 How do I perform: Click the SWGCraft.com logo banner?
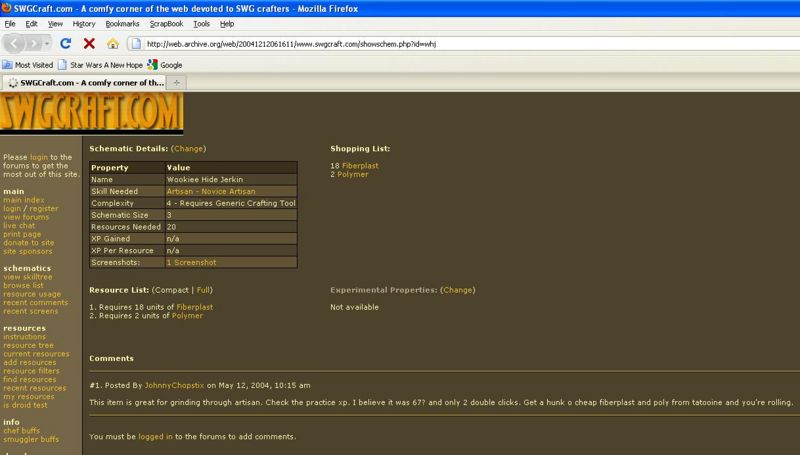[x=92, y=111]
